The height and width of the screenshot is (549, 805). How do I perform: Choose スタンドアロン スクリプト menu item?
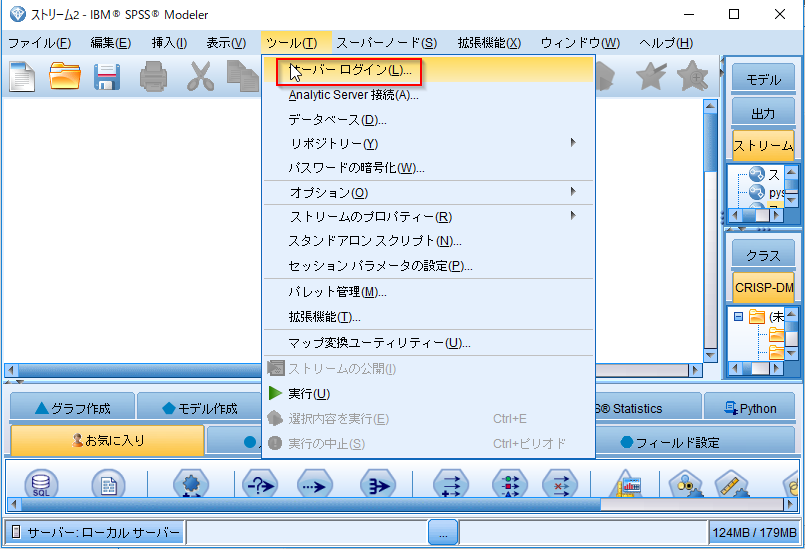pyautogui.click(x=429, y=241)
